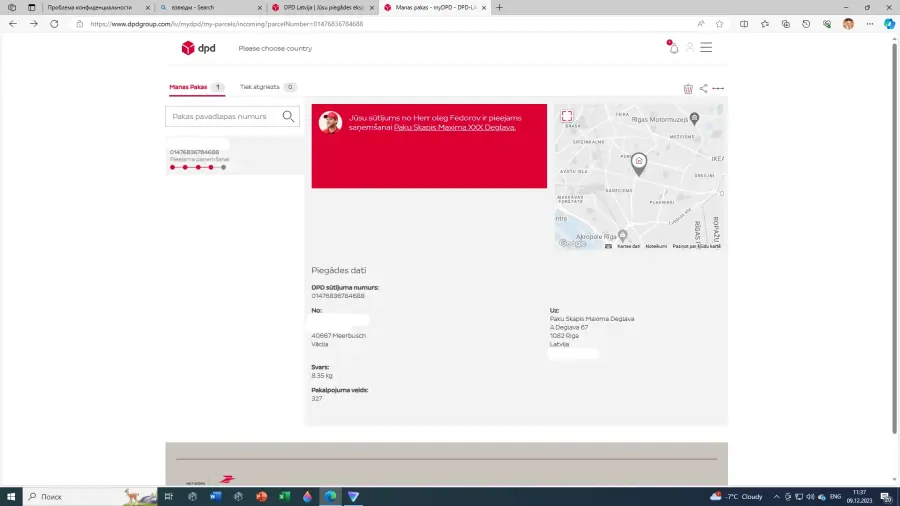Open browser settings and more
Image resolution: width=900 pixels, height=506 pixels.
pyautogui.click(x=870, y=24)
